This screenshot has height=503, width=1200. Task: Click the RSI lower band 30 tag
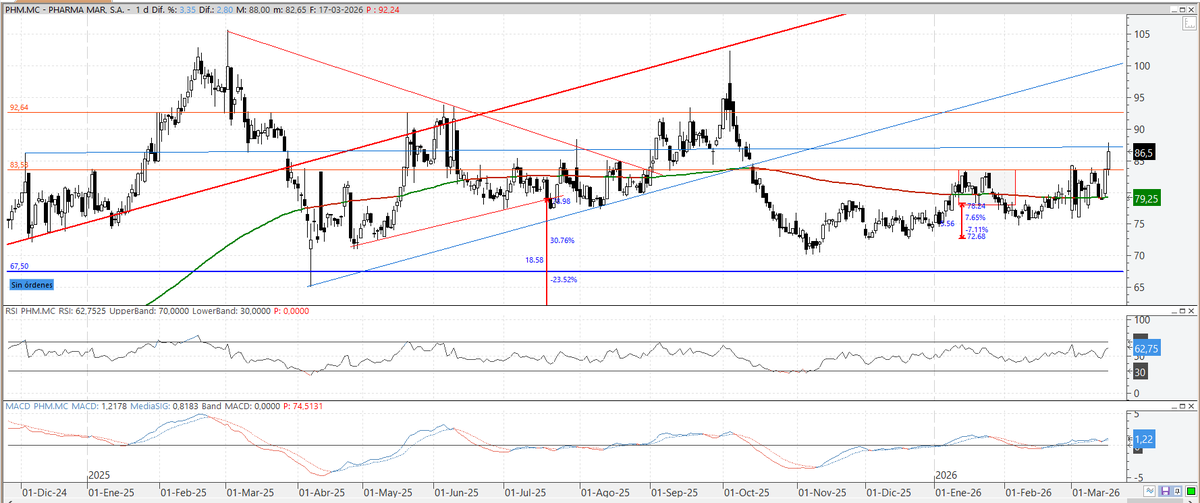1140,370
